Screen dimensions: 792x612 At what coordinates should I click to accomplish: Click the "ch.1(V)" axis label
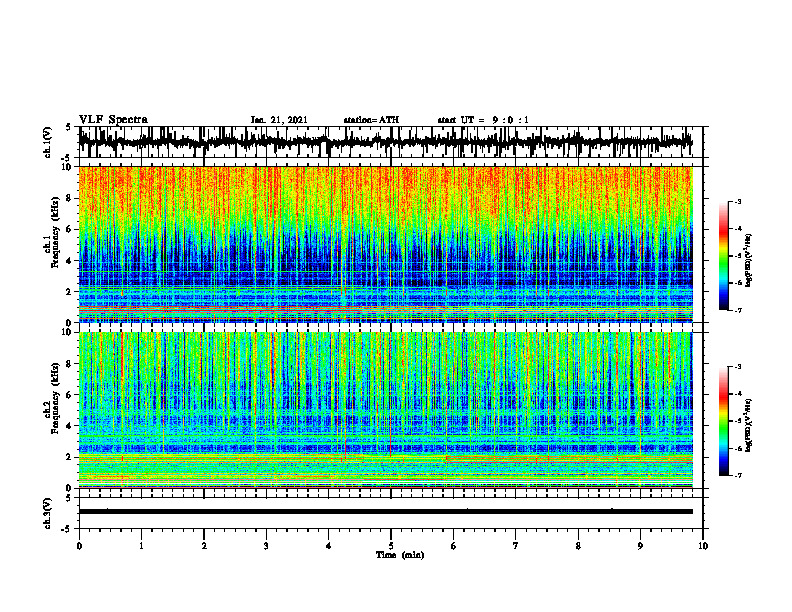click(48, 142)
